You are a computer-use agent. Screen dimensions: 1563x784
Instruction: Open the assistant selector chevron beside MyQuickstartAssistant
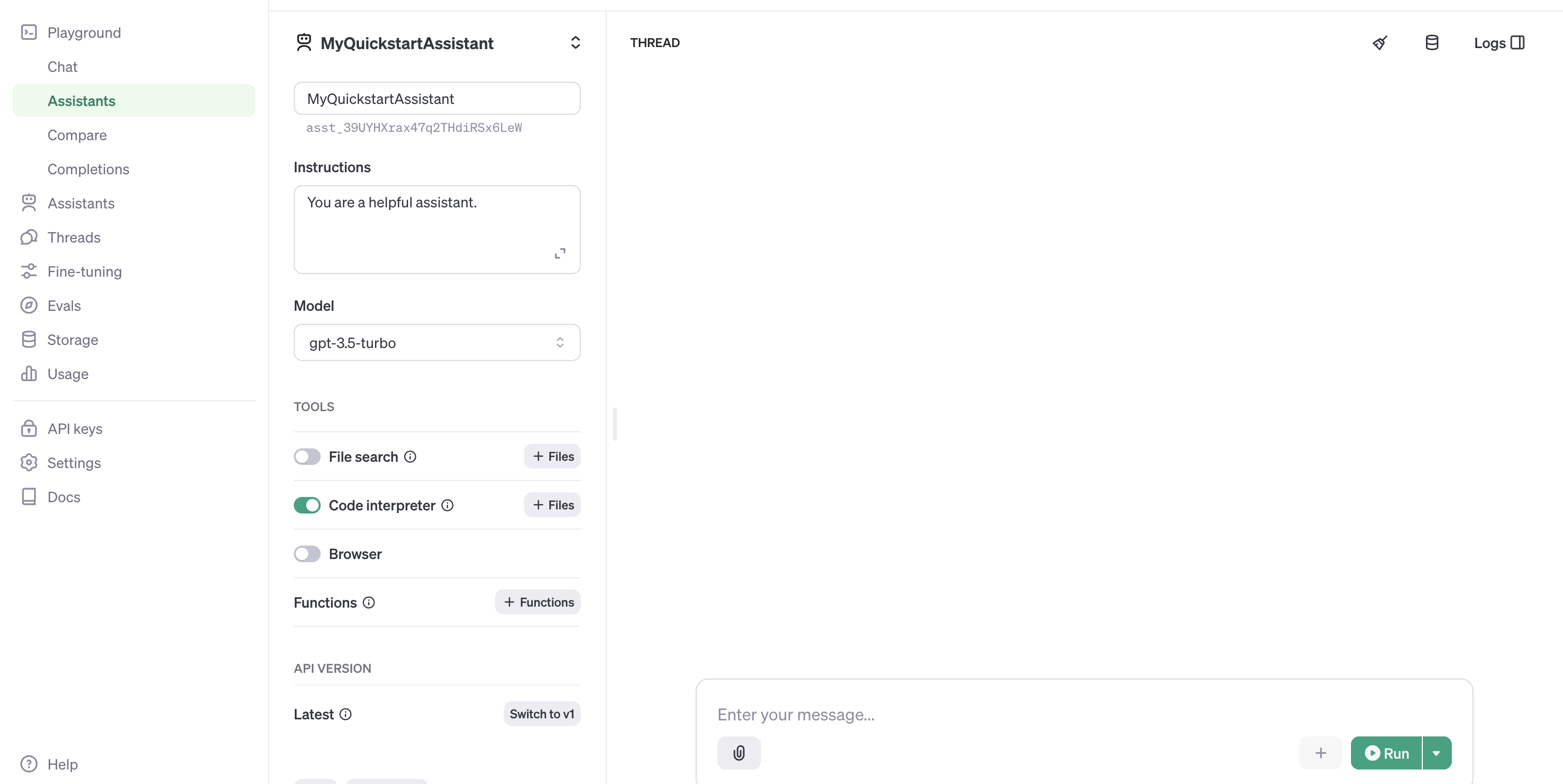coord(575,42)
